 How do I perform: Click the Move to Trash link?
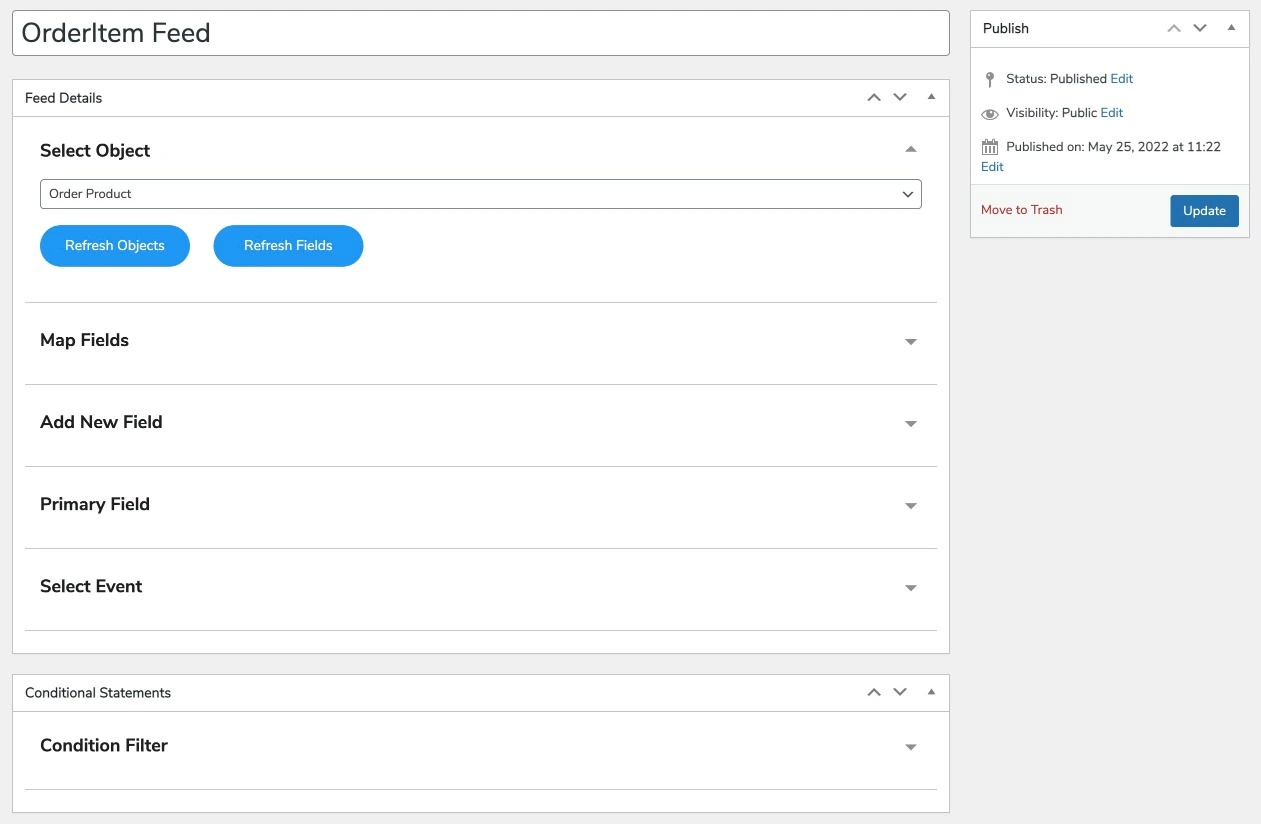(x=1021, y=210)
